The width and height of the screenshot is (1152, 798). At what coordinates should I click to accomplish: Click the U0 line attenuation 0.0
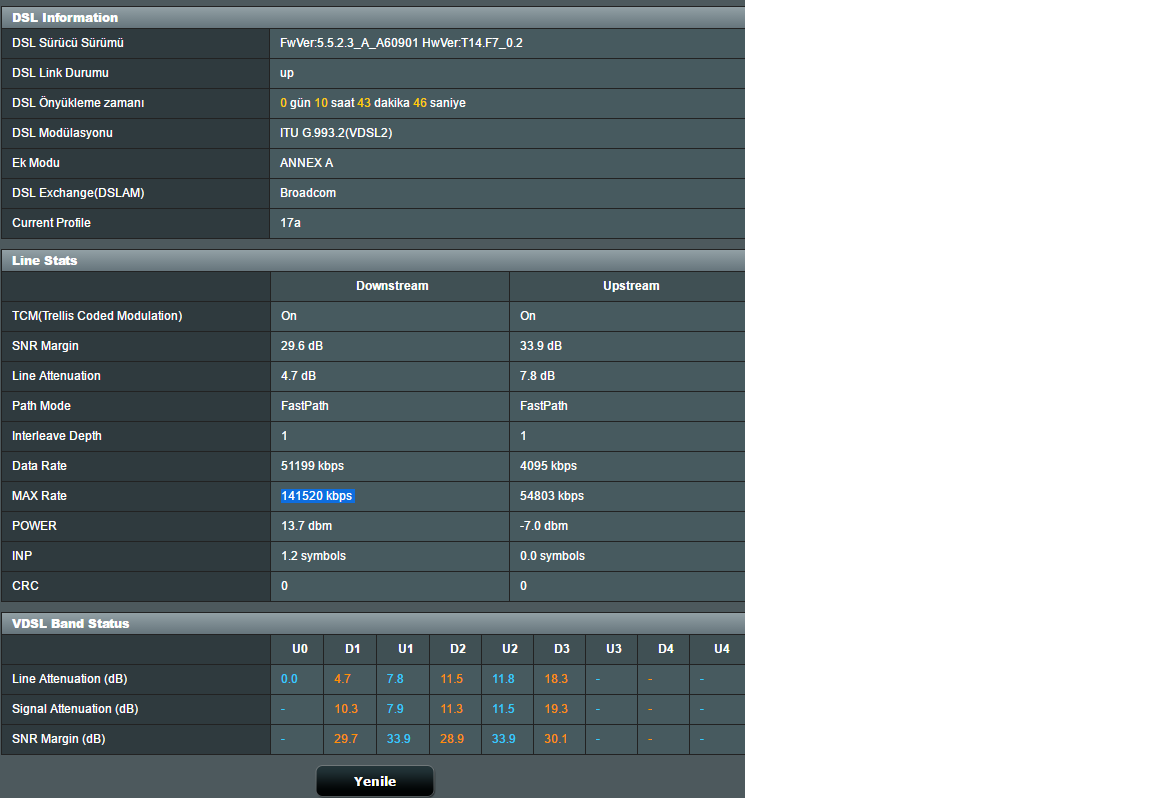[x=289, y=679]
